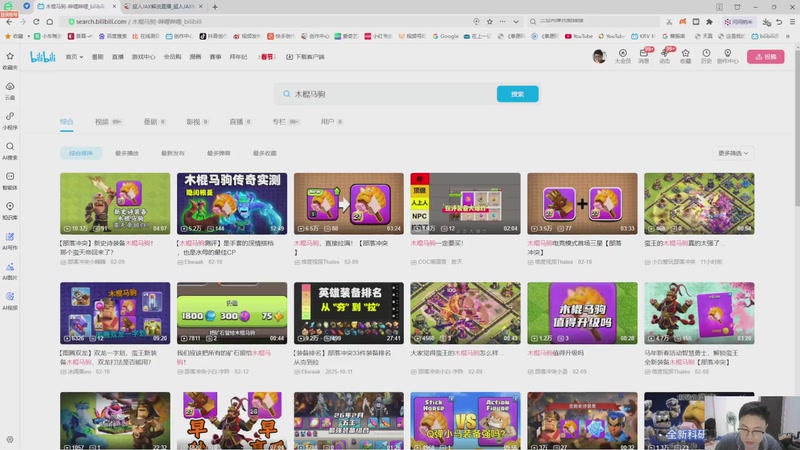Open the Stick Horse VS Action Figure thumbnail
The image size is (800, 450).
pos(465,421)
